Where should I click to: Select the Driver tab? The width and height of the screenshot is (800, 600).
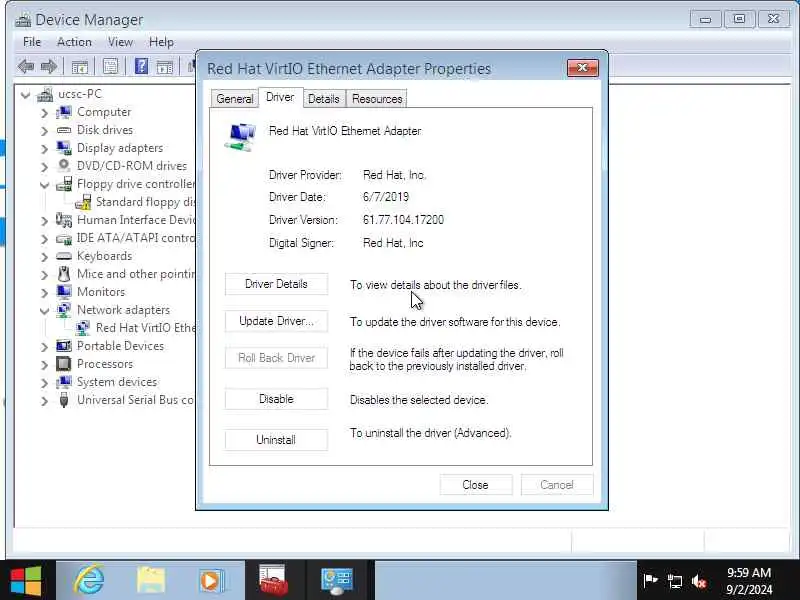(x=280, y=97)
